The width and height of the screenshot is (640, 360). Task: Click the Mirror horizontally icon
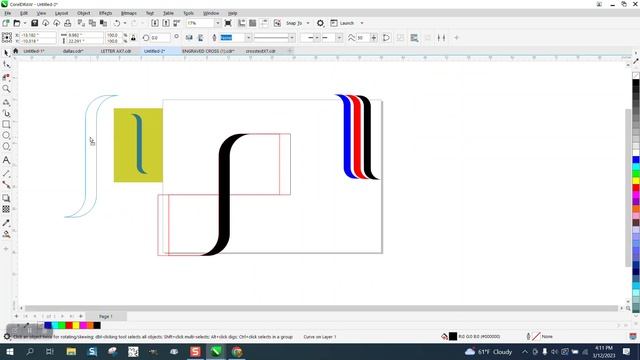(189, 38)
